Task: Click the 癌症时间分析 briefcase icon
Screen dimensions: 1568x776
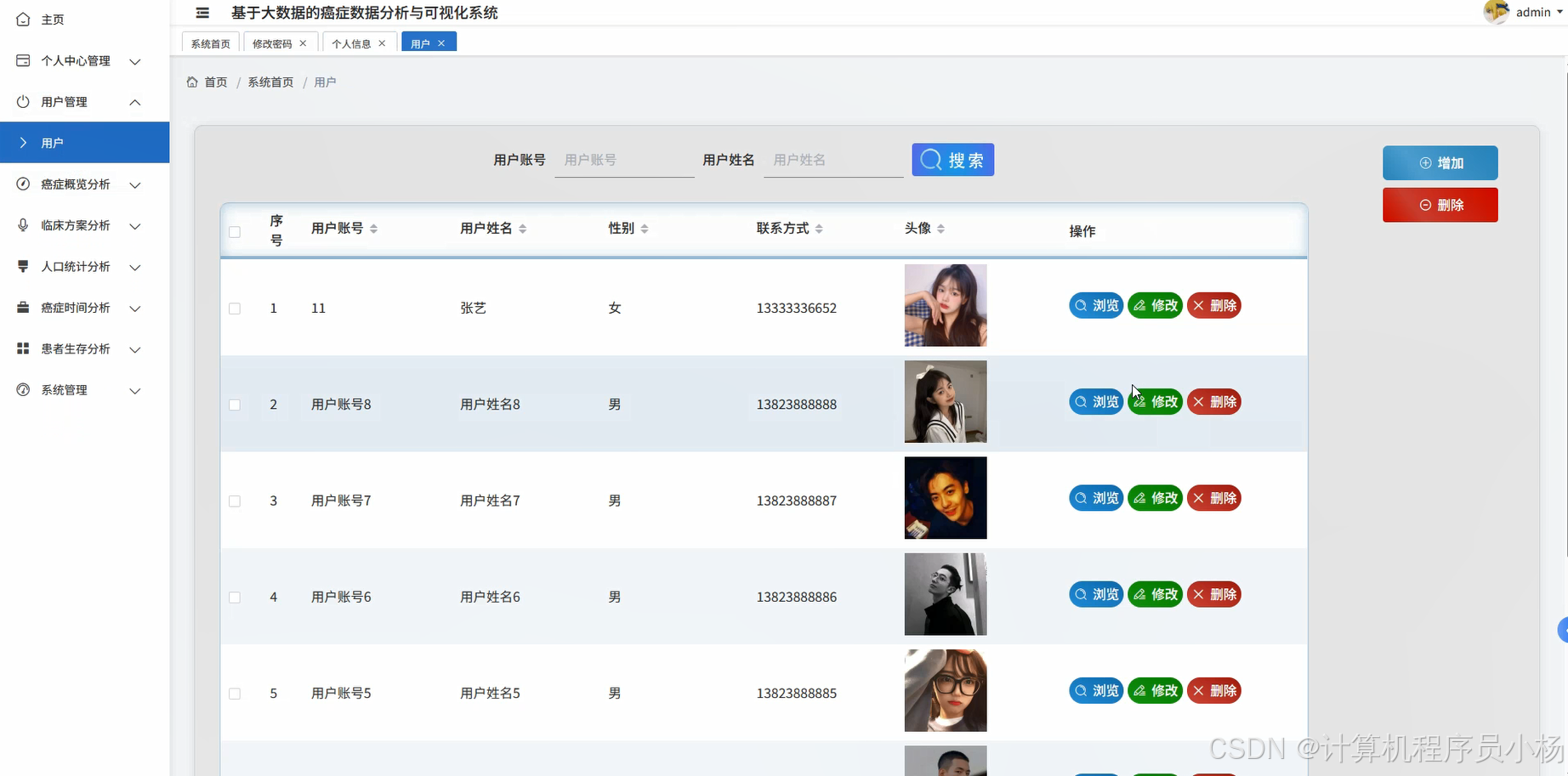Action: pos(23,308)
